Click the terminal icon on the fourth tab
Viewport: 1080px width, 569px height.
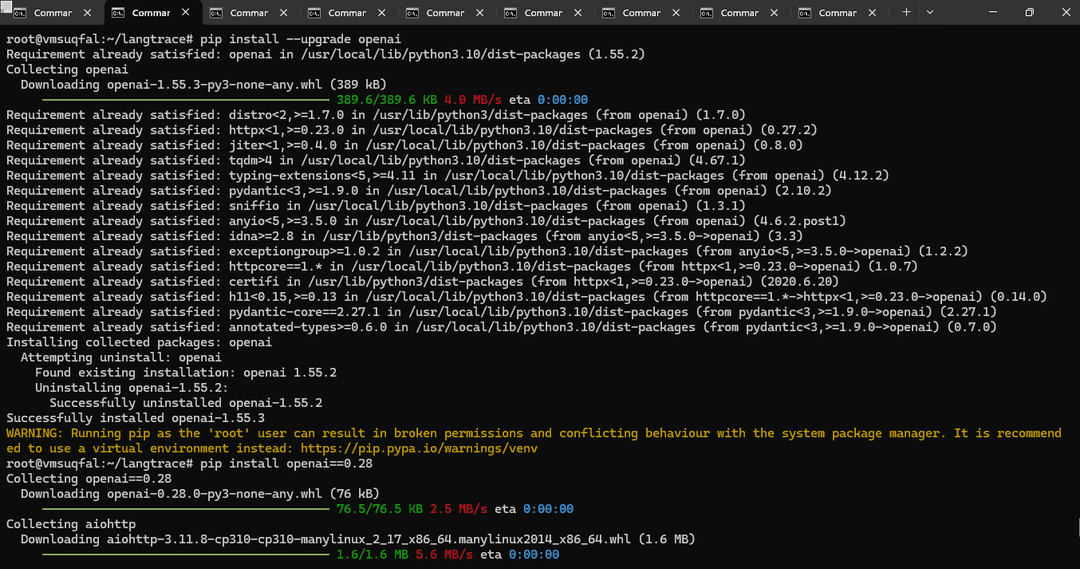pos(314,13)
